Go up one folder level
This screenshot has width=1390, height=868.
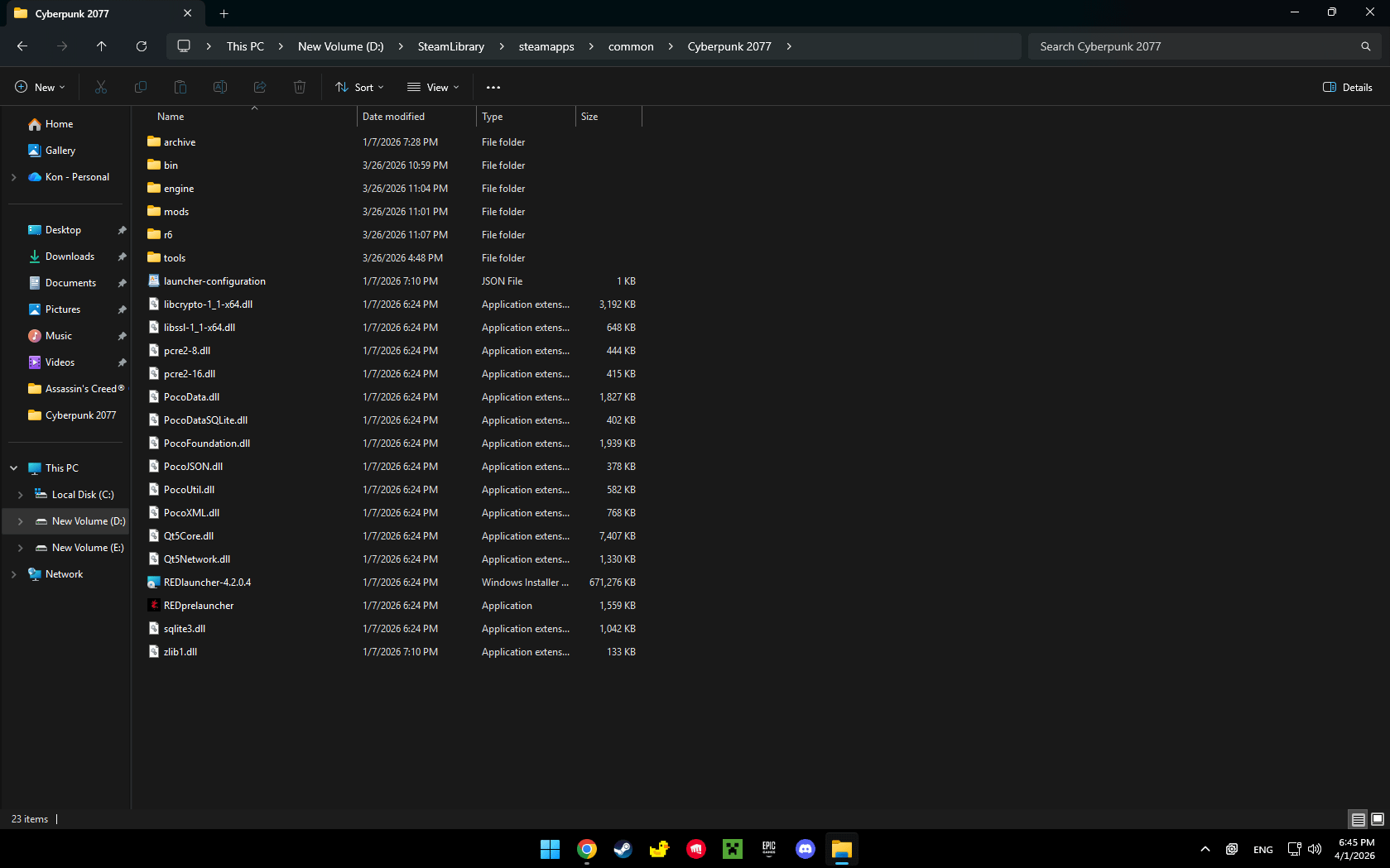click(x=102, y=46)
